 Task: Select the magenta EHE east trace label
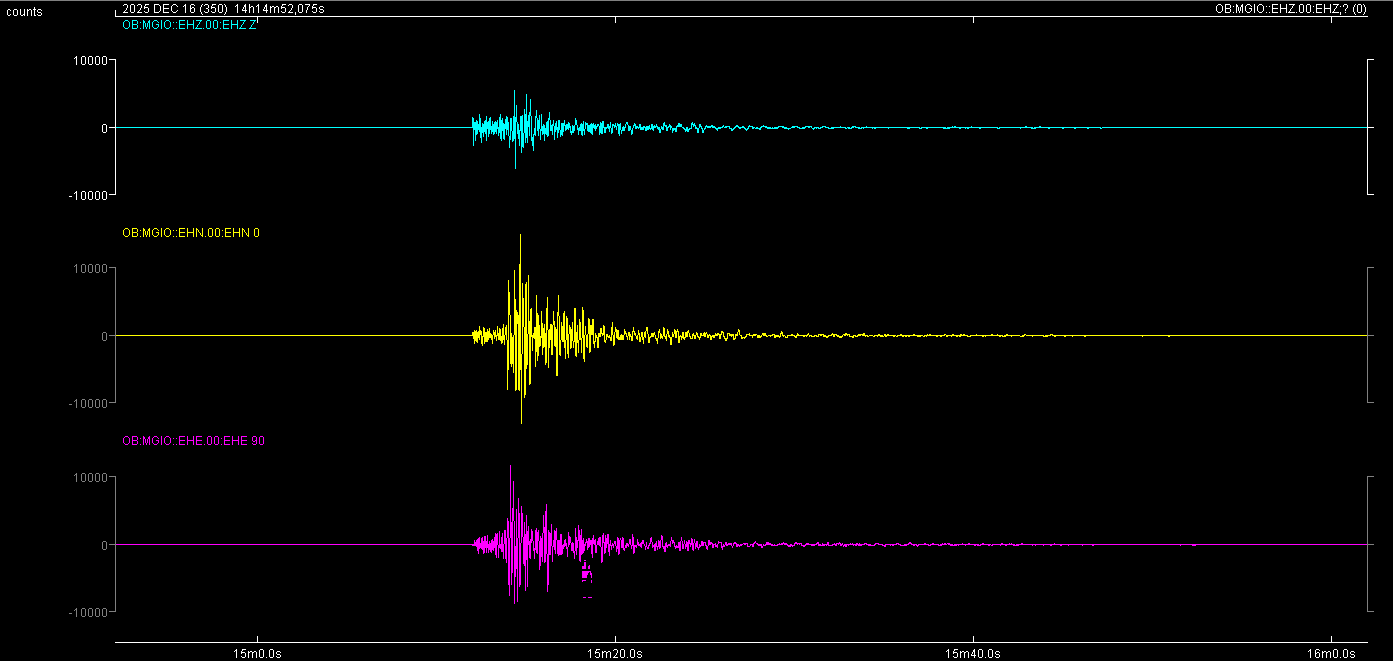(193, 441)
